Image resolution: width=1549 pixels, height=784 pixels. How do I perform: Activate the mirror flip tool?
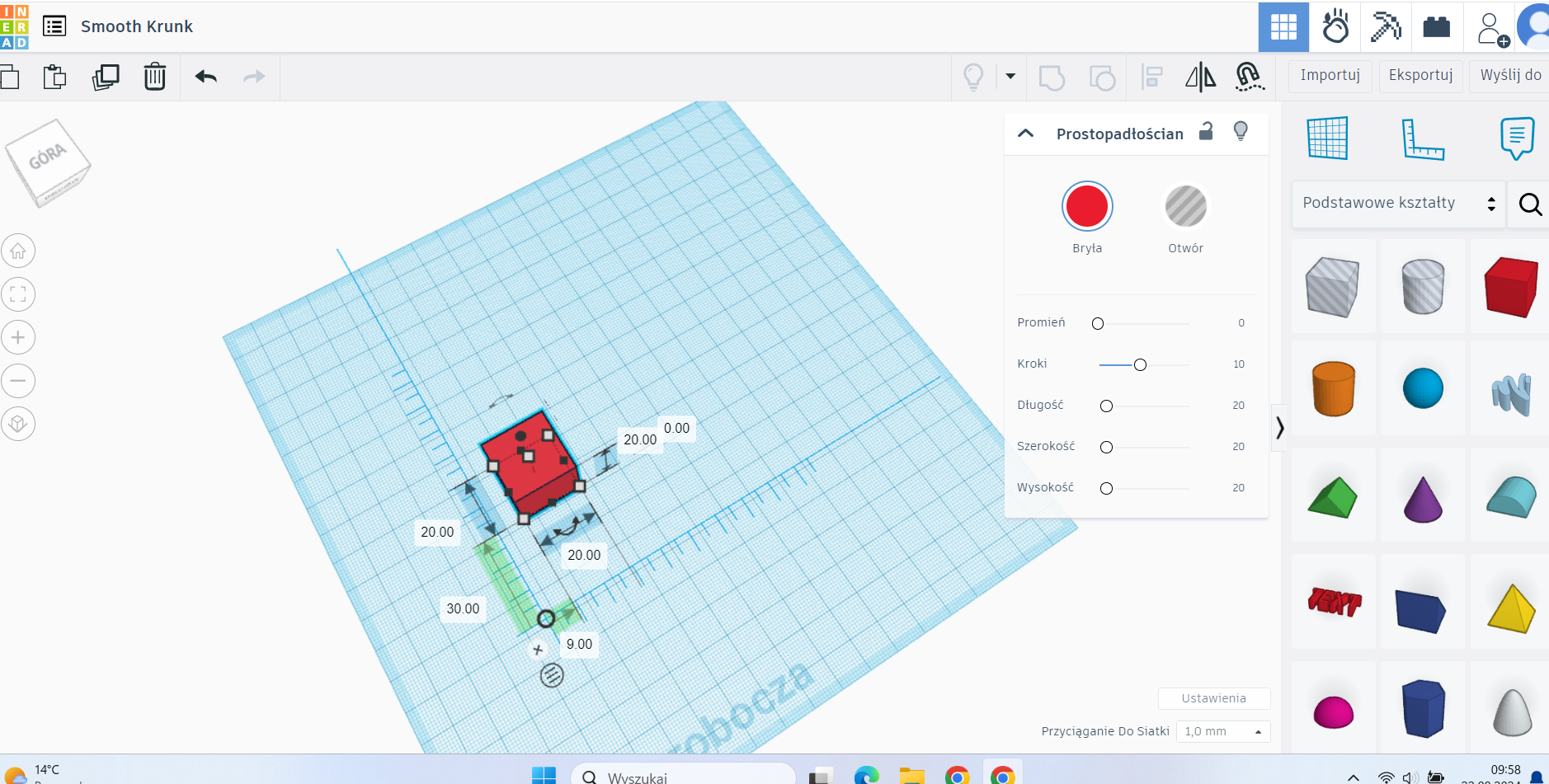(1200, 77)
